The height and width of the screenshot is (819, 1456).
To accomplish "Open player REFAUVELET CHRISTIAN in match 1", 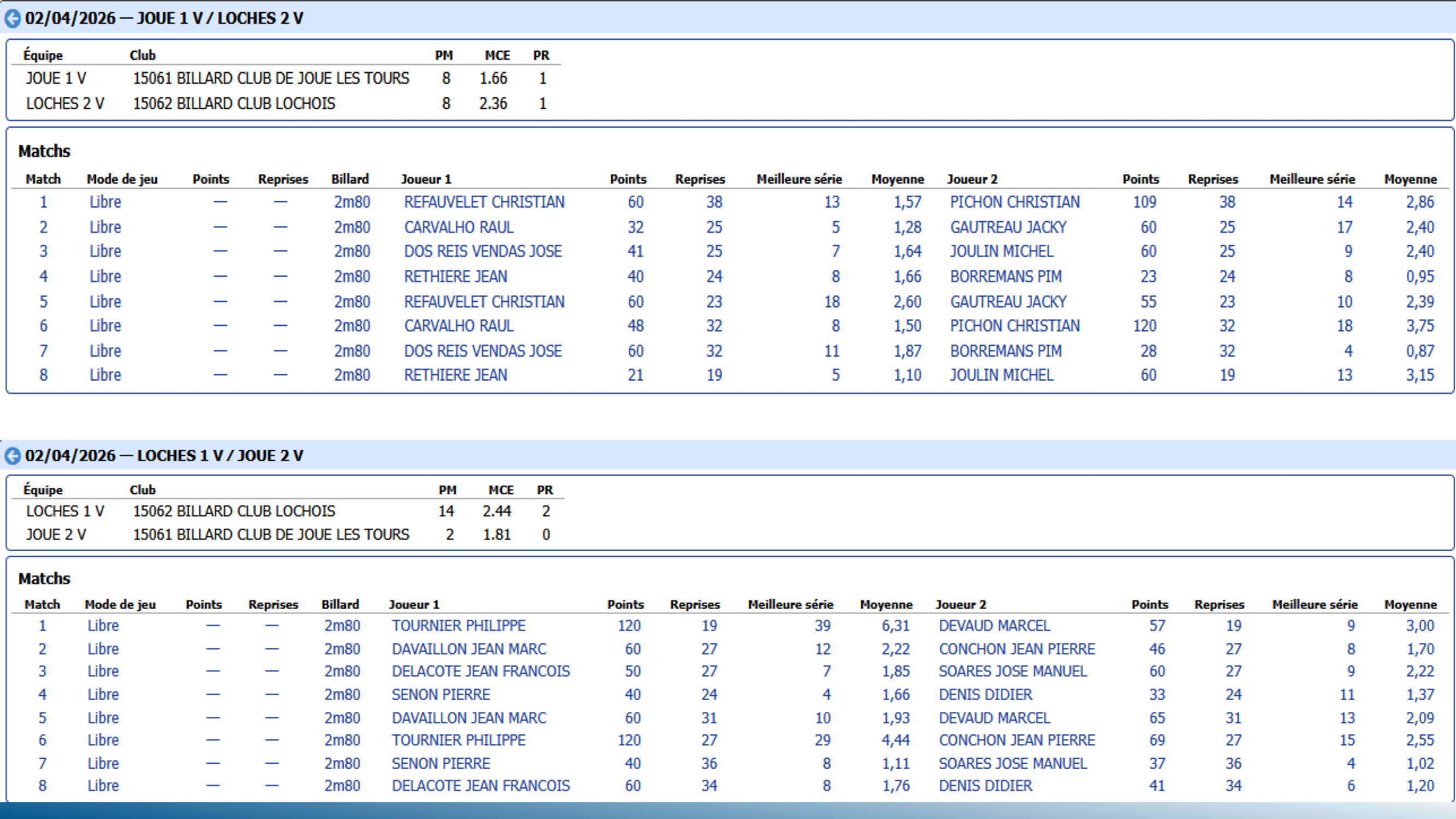I will point(484,202).
